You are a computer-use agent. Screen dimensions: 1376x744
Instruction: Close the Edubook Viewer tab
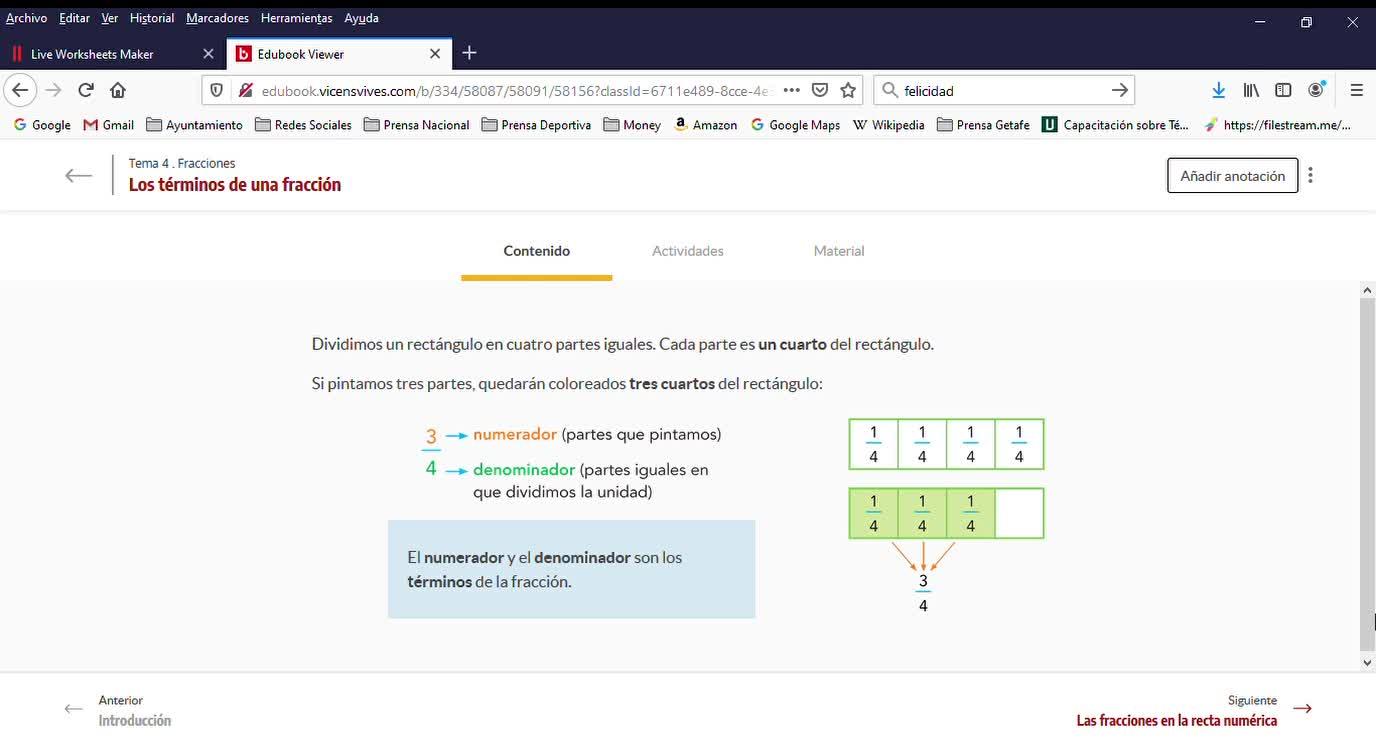pyautogui.click(x=435, y=54)
